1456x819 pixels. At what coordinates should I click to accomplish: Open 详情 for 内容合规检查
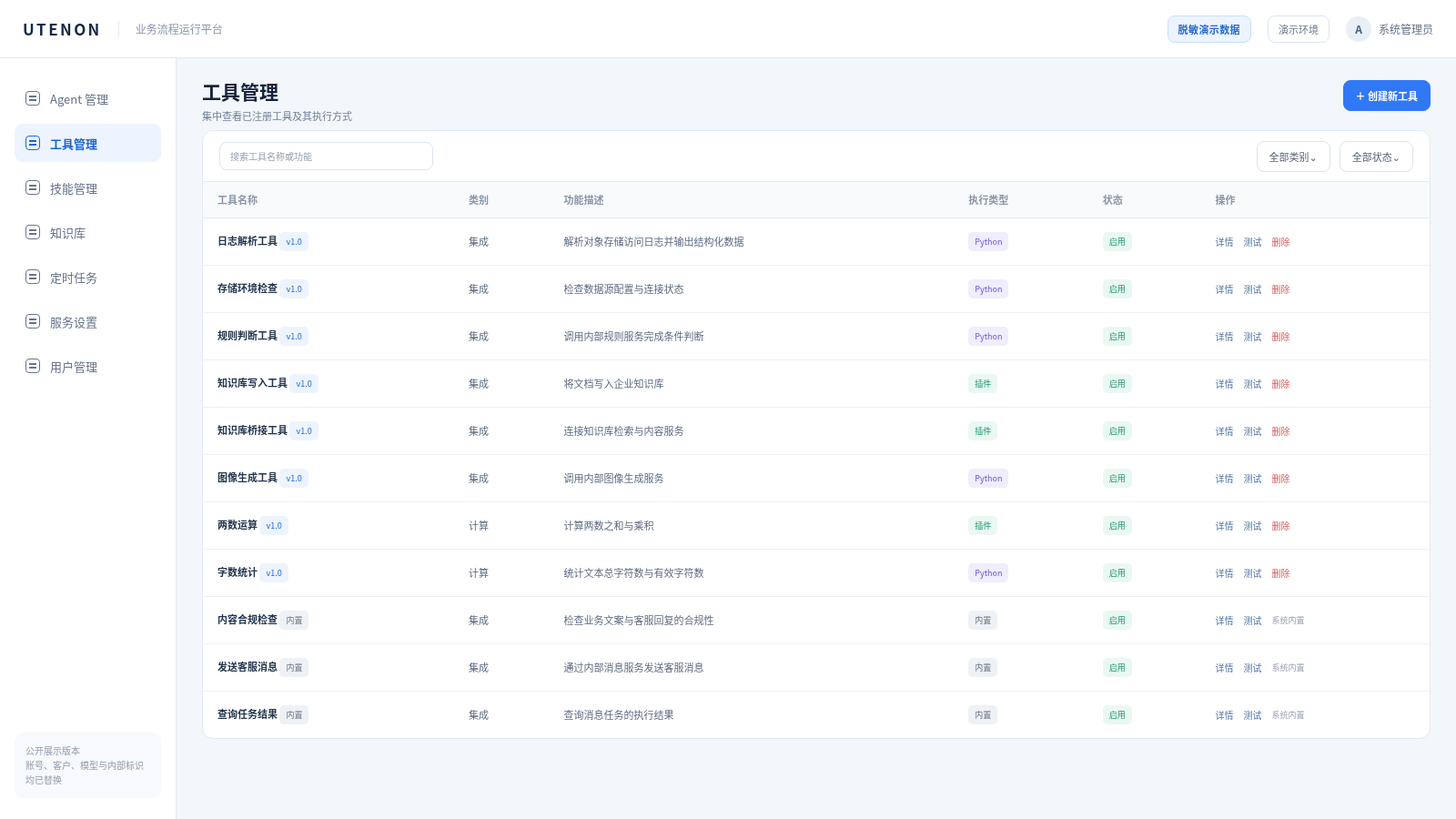[x=1225, y=621]
